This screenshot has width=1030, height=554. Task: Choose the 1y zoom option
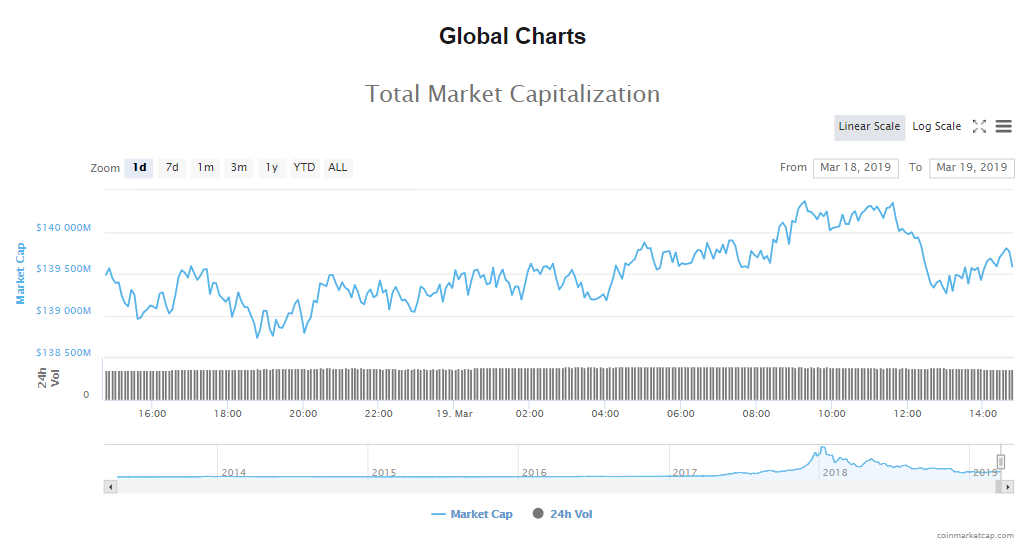271,168
